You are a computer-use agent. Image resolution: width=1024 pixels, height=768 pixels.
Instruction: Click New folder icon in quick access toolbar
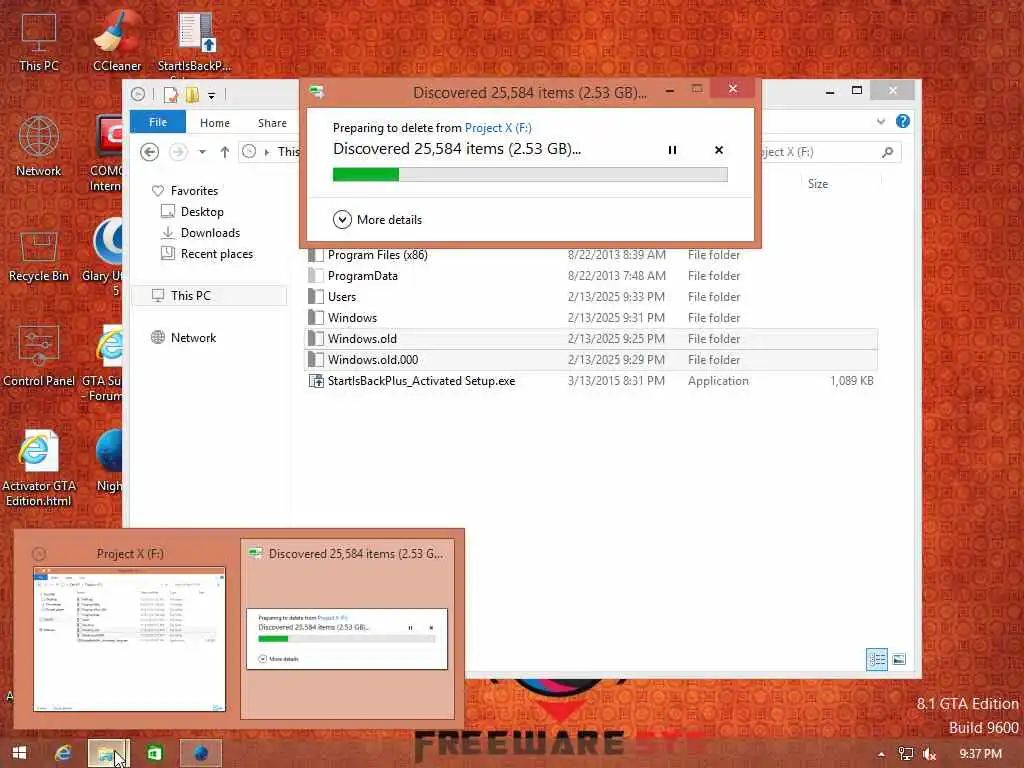[x=192, y=95]
